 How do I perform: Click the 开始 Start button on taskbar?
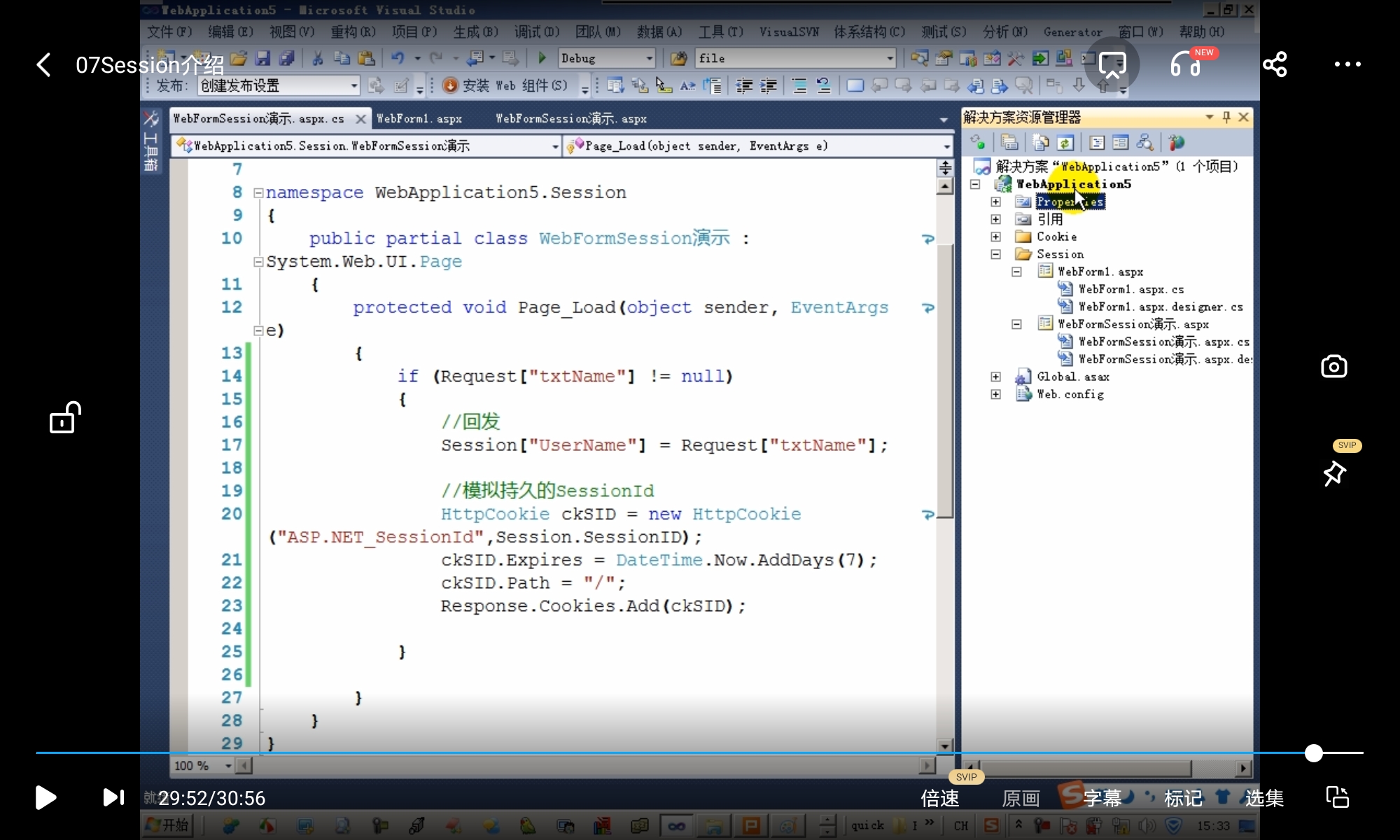tap(167, 825)
